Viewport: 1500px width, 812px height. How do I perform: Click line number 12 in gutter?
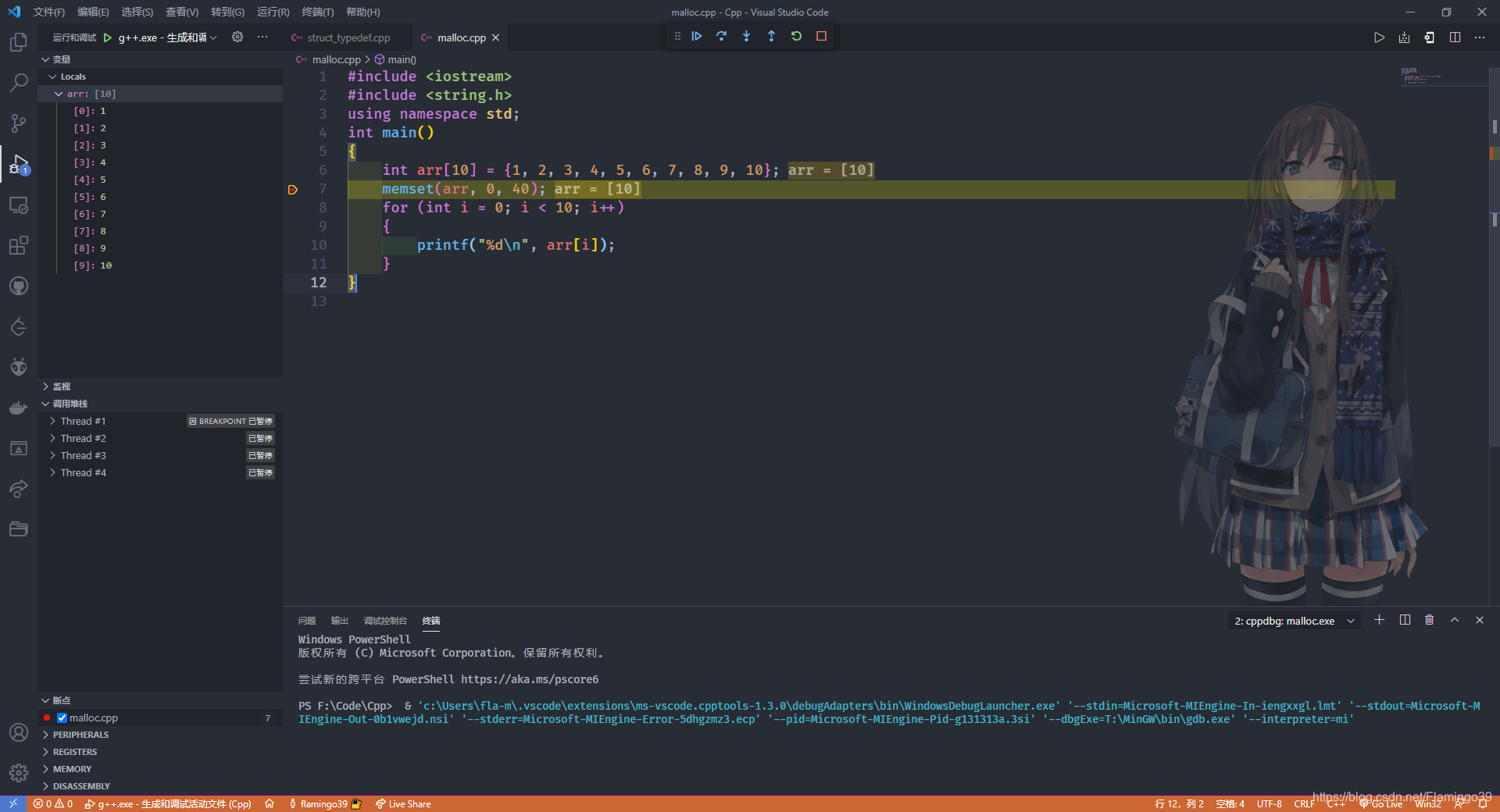tap(319, 283)
